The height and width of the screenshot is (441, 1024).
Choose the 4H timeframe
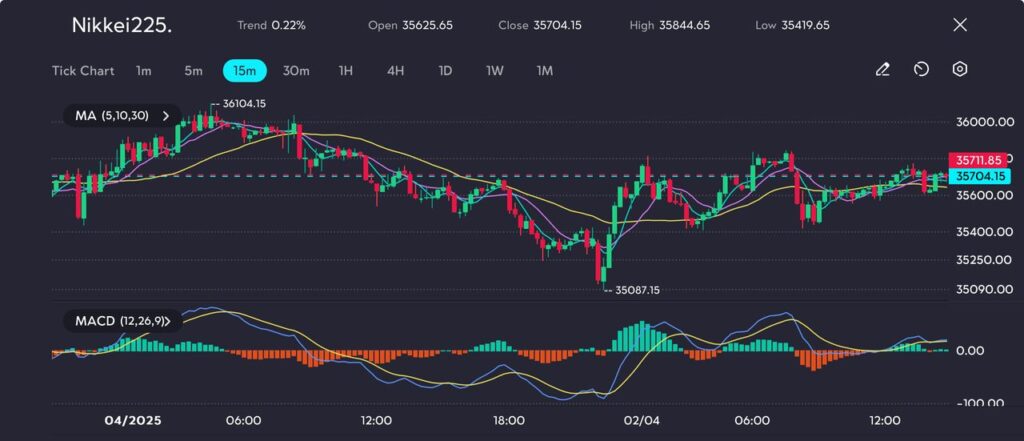tap(395, 71)
